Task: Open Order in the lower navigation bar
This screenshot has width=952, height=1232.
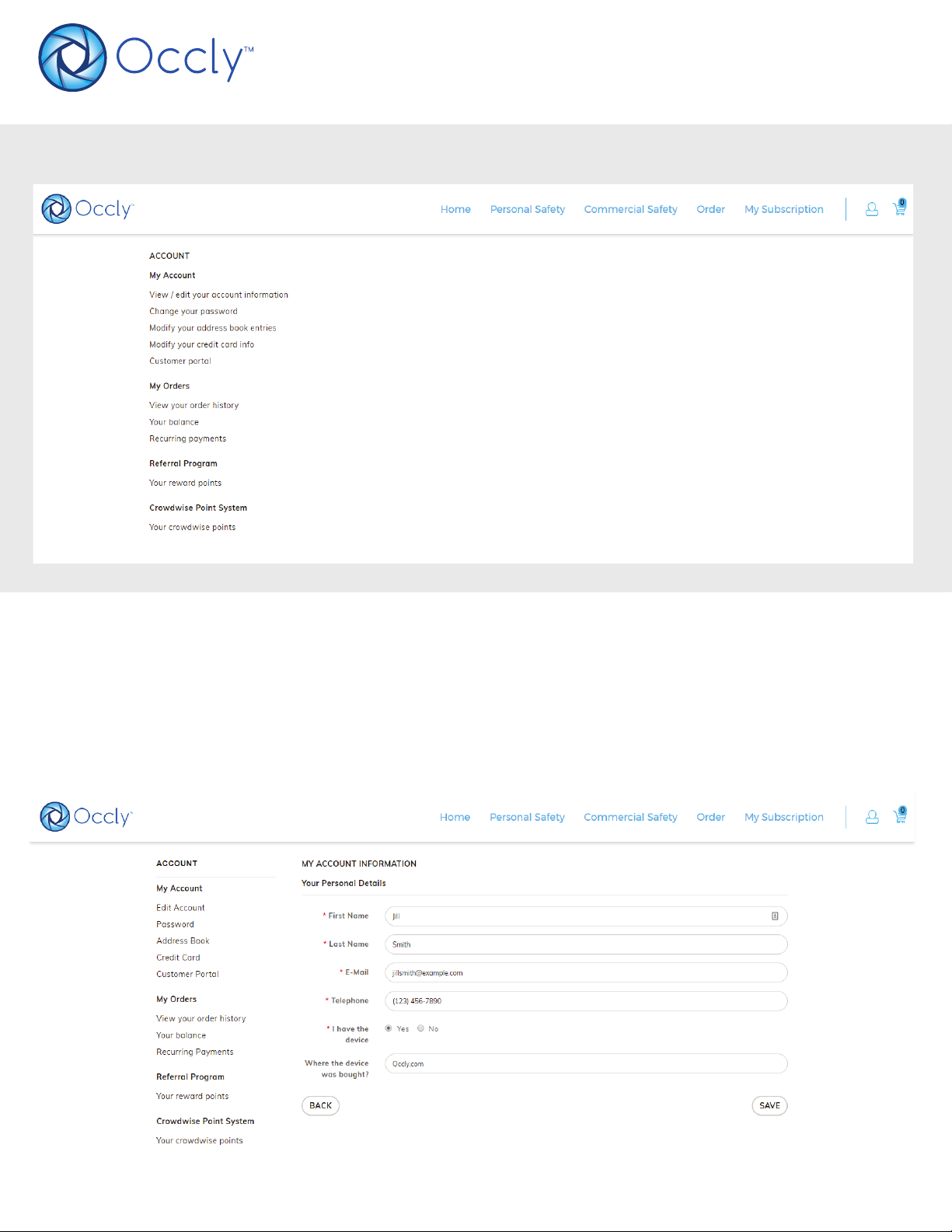Action: [x=711, y=817]
